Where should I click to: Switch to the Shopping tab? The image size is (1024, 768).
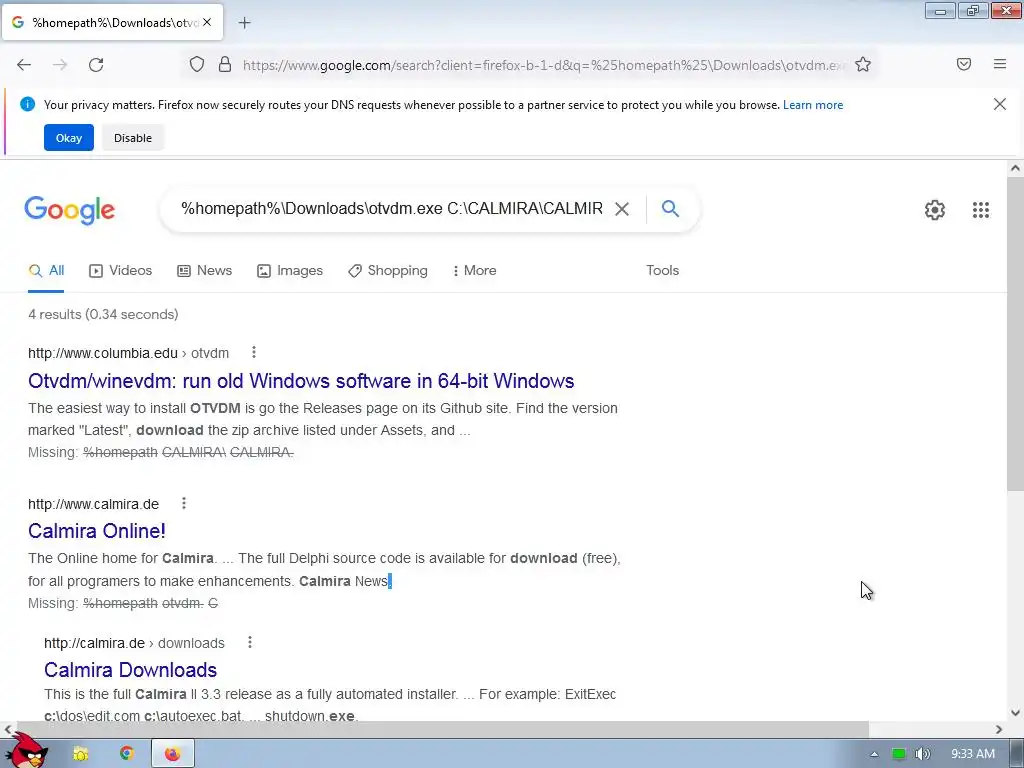click(387, 270)
